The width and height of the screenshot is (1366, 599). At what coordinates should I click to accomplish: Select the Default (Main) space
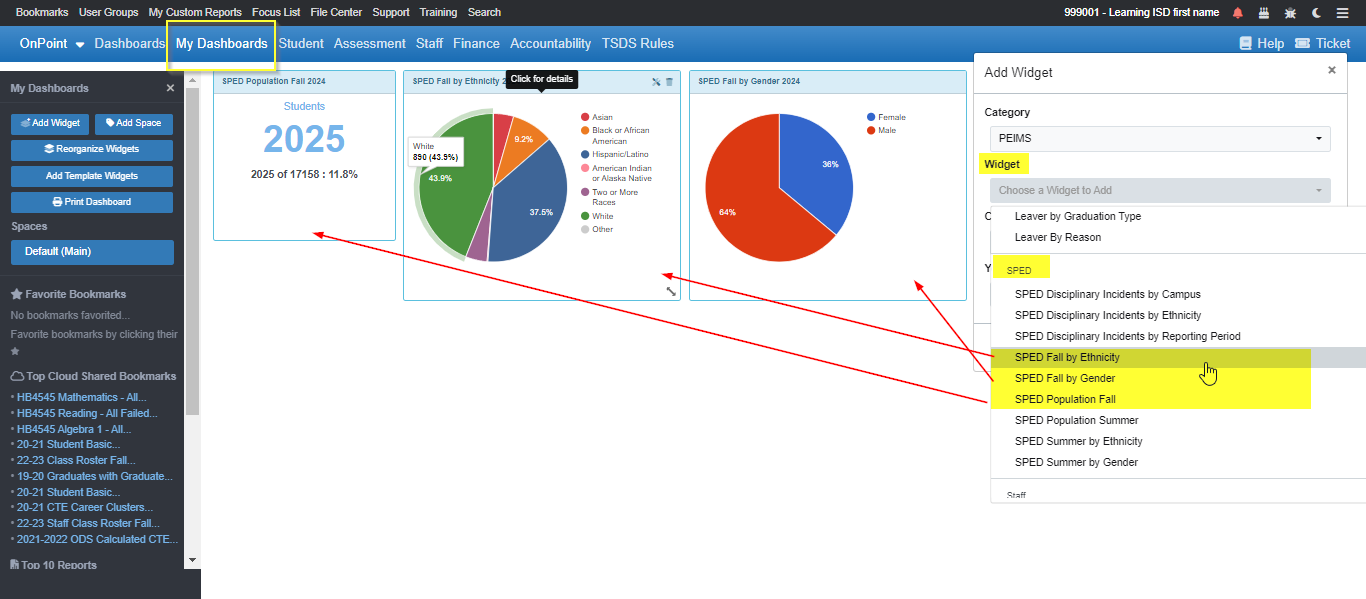91,250
